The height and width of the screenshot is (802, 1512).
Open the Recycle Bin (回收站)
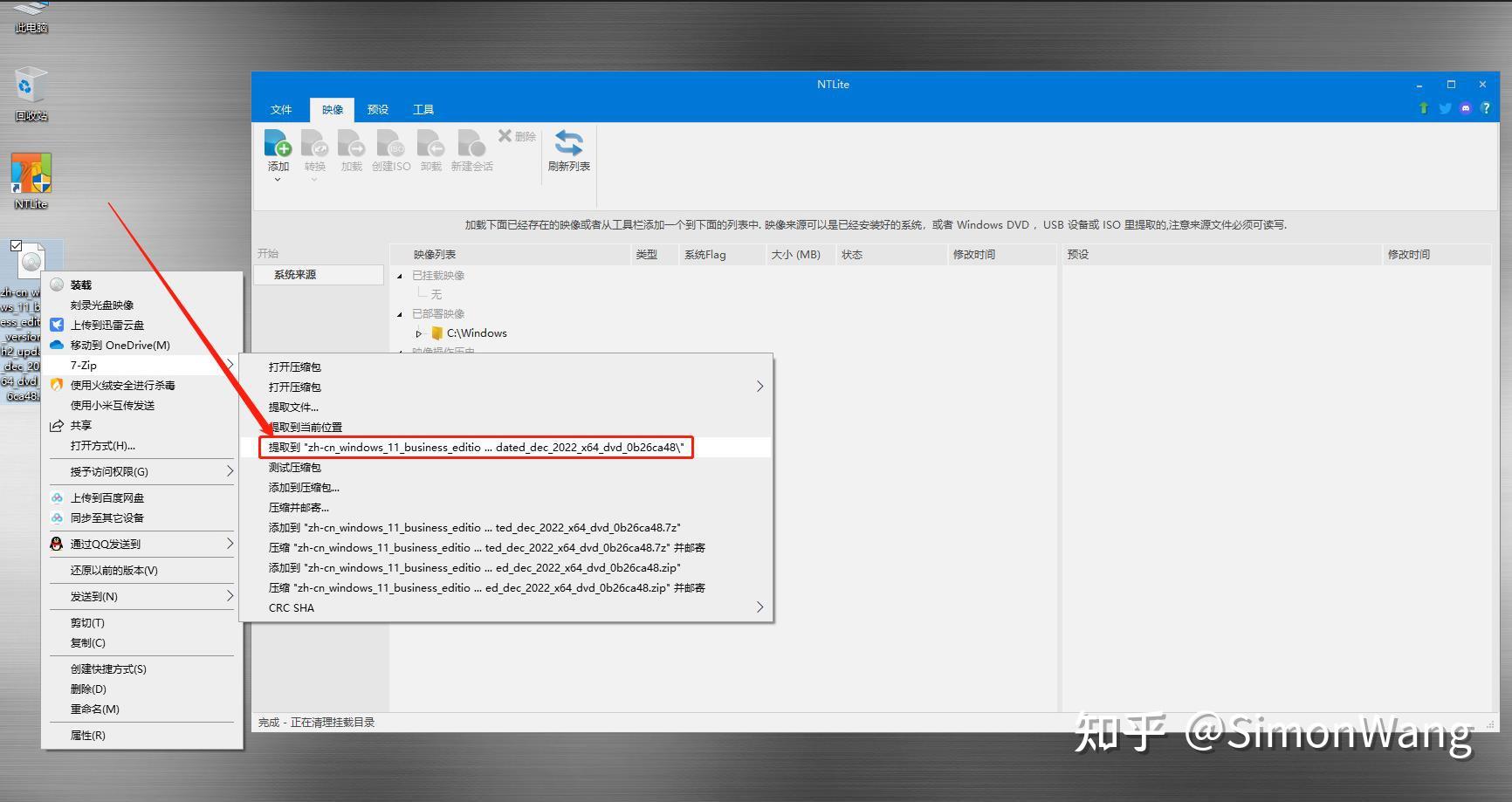(26, 87)
